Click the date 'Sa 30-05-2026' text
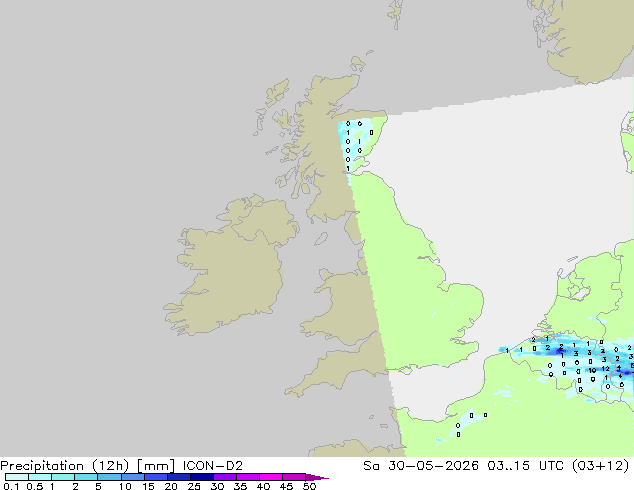The image size is (634, 490). (421, 466)
